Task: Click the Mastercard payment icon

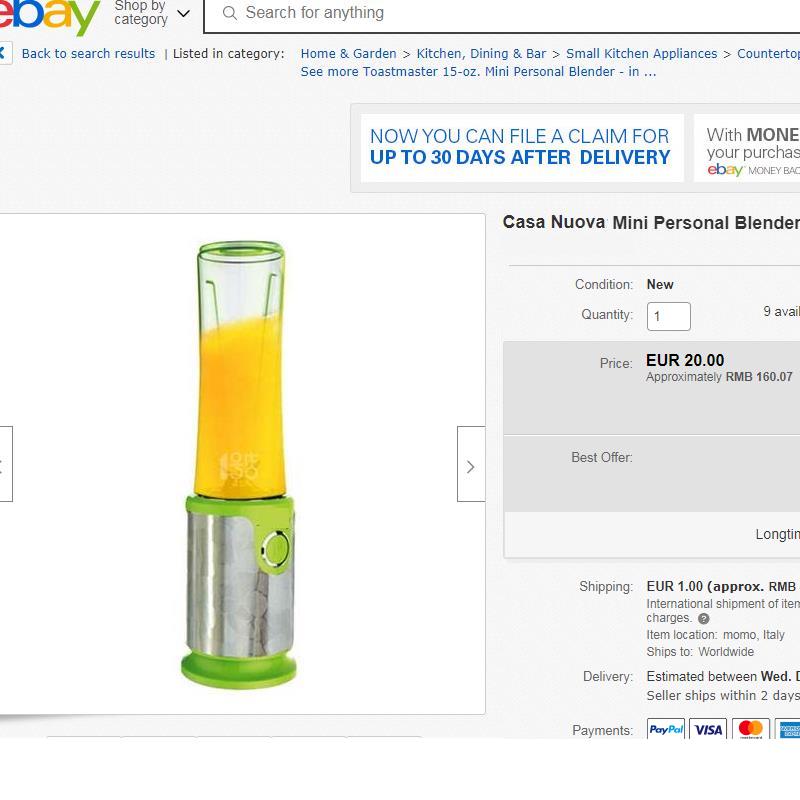Action: click(750, 729)
